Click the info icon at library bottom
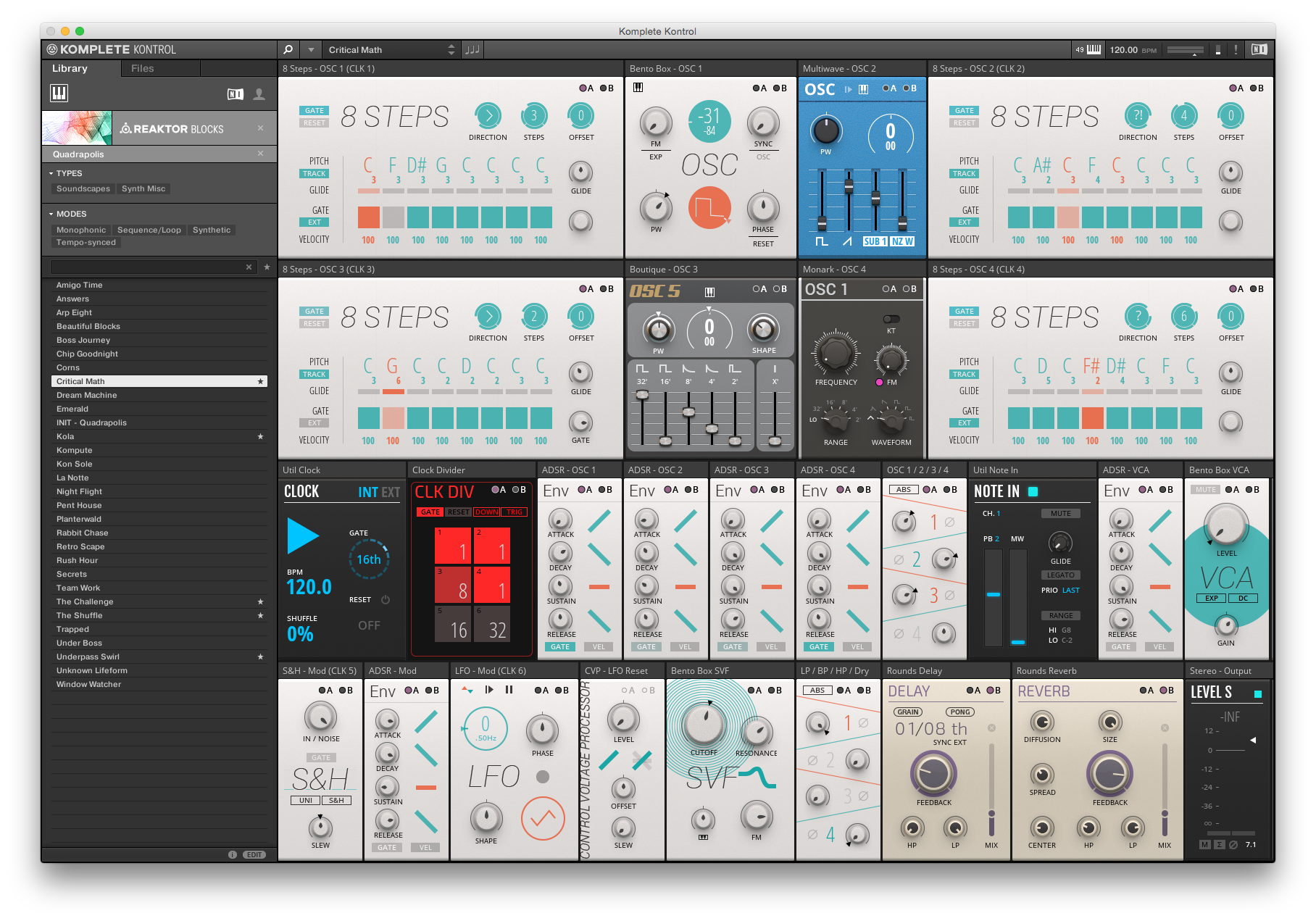This screenshot has height=921, width=1316. click(233, 854)
